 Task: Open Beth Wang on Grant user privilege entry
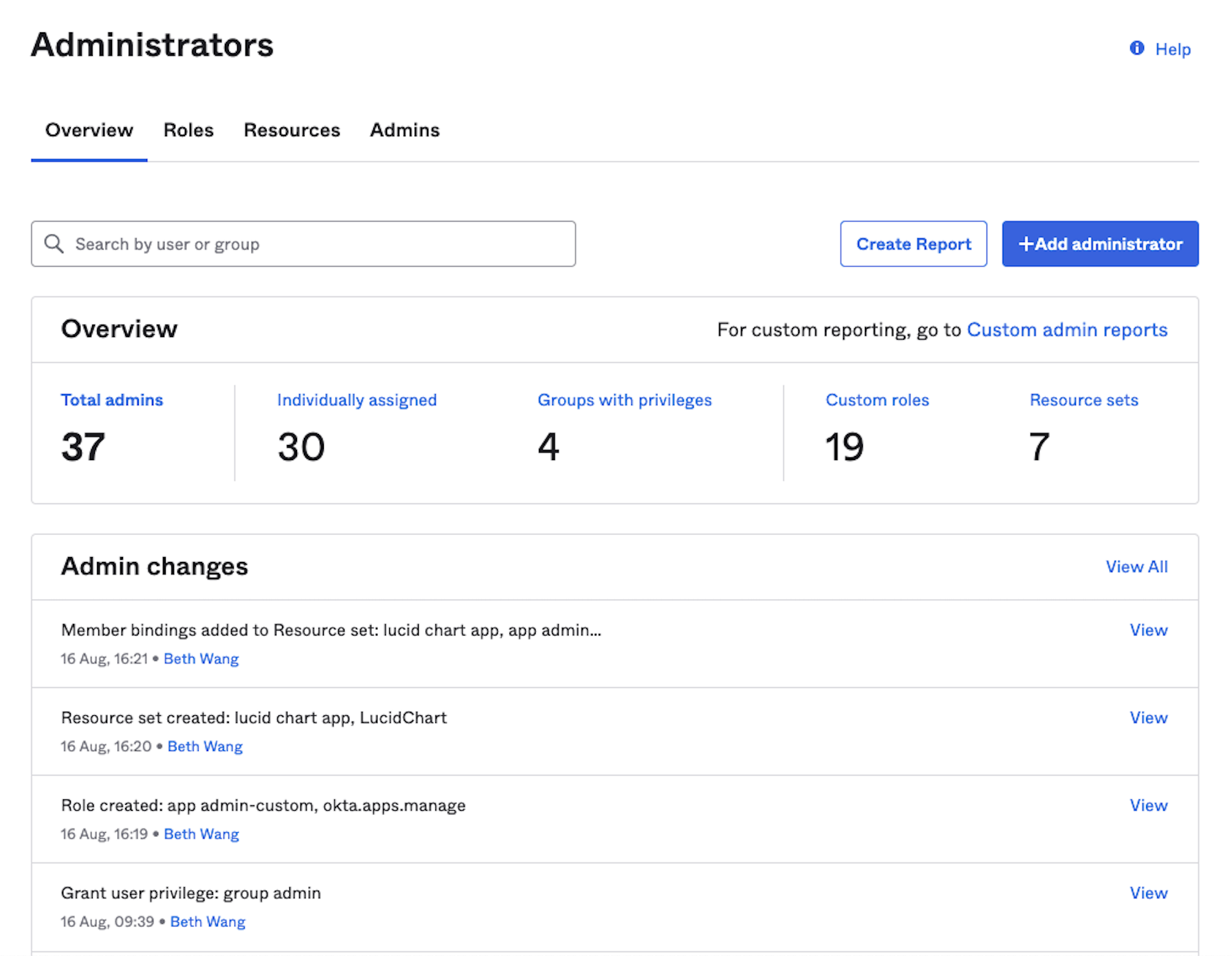click(208, 922)
